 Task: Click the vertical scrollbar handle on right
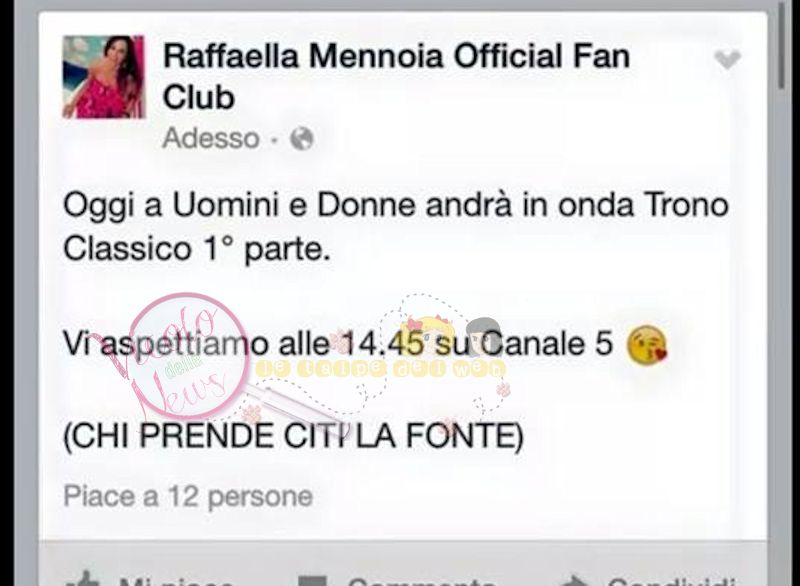coord(782,45)
